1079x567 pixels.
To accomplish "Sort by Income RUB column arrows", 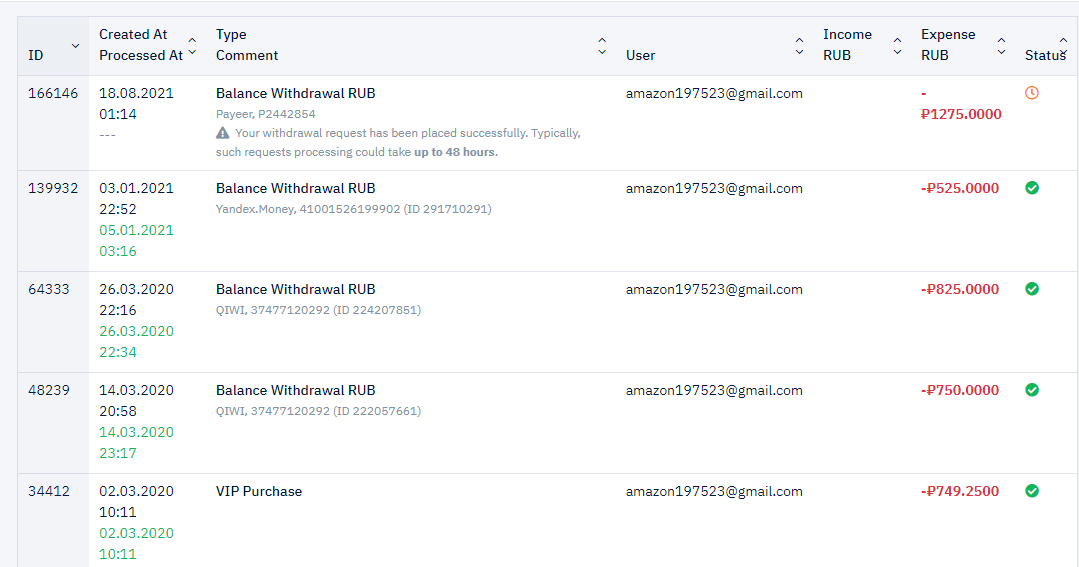I will click(897, 46).
